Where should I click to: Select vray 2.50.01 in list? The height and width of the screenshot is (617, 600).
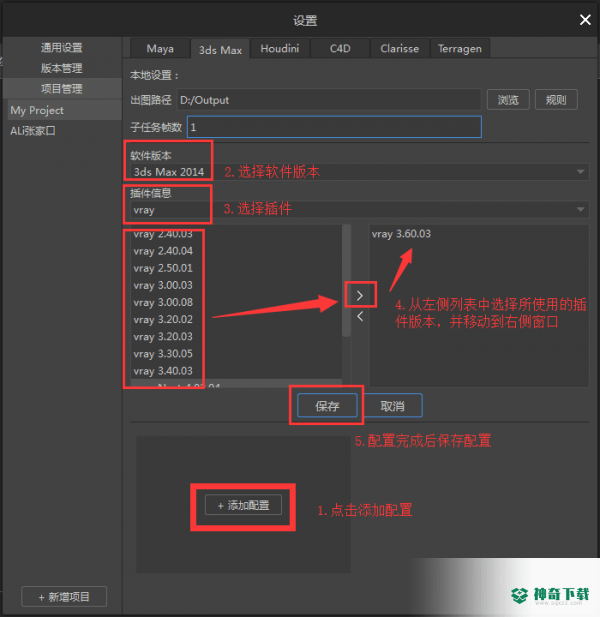(236, 268)
